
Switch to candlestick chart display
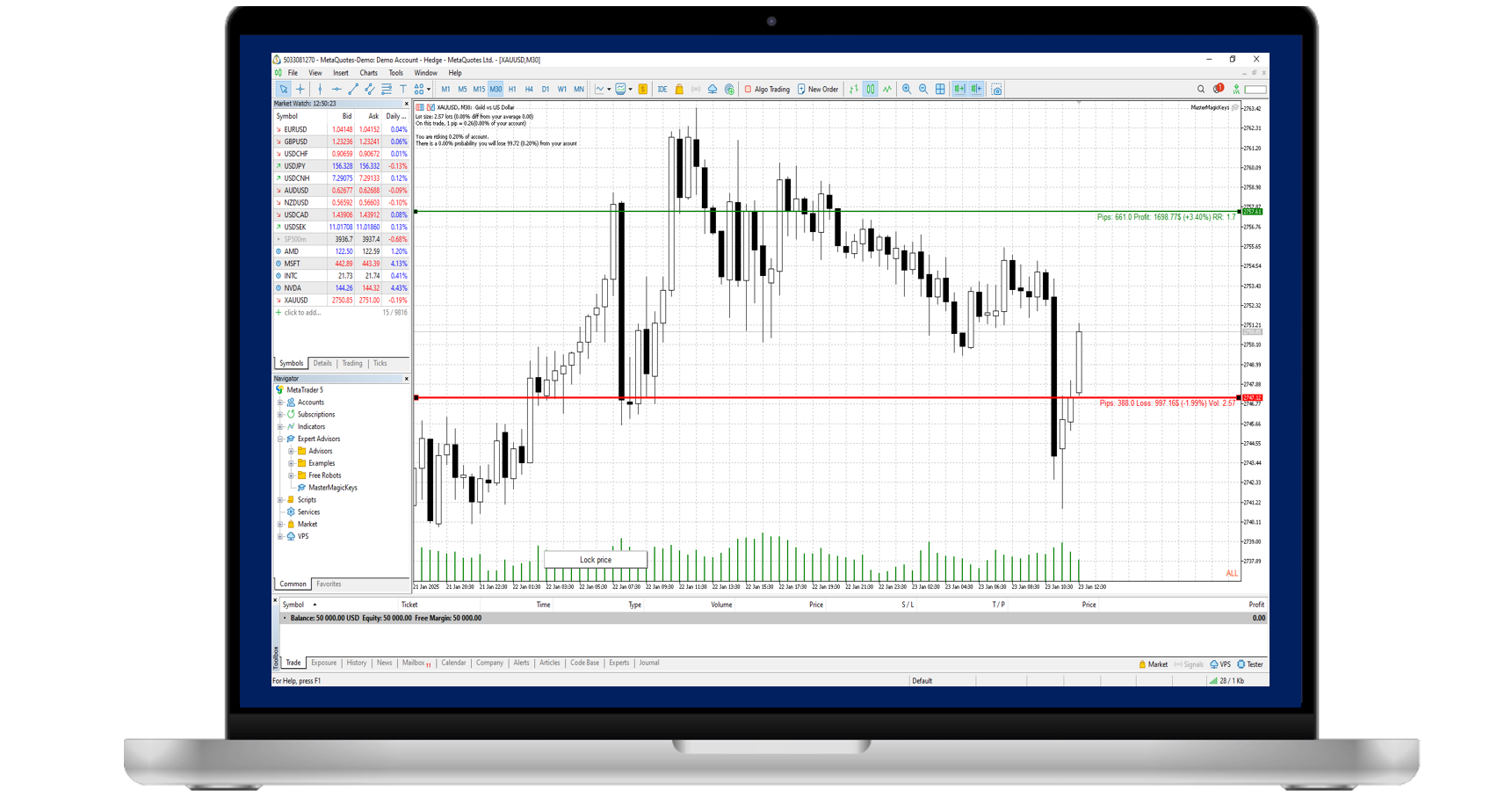tap(871, 89)
